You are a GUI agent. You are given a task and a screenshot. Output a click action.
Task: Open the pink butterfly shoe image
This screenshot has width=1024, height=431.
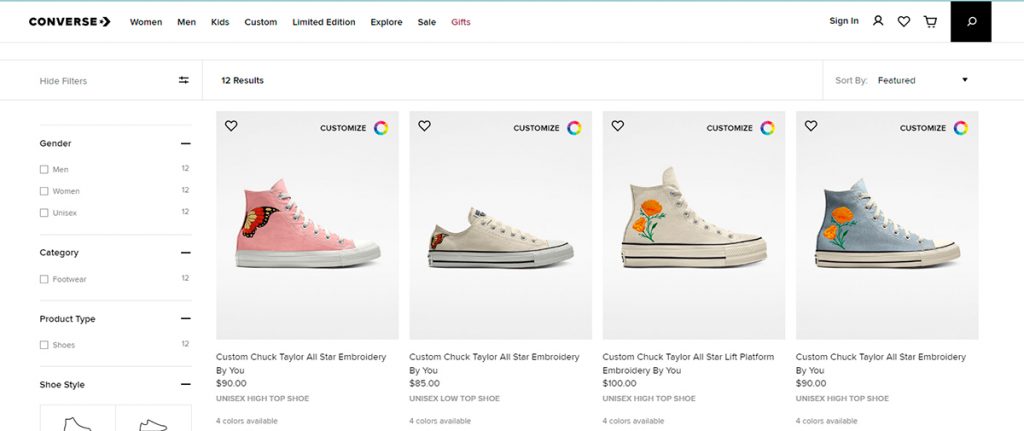[308, 225]
